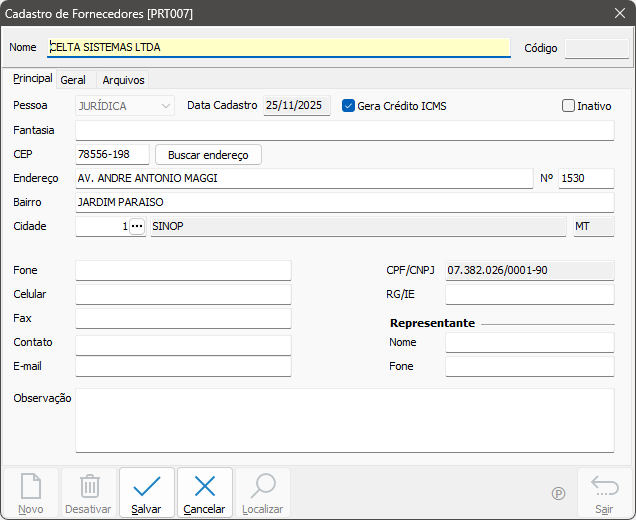Open the Arquivos tab
Screen dimensions: 636x520
tap(123, 80)
